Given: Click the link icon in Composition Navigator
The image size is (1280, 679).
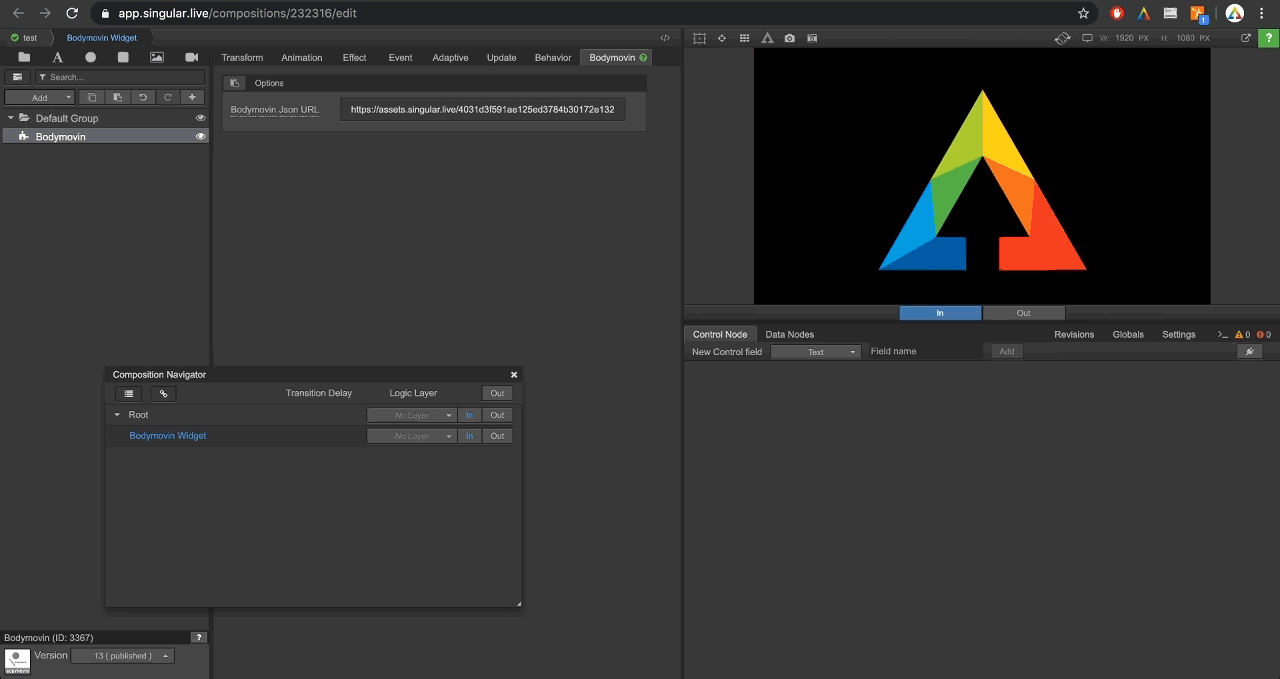Looking at the screenshot, I should pos(164,394).
